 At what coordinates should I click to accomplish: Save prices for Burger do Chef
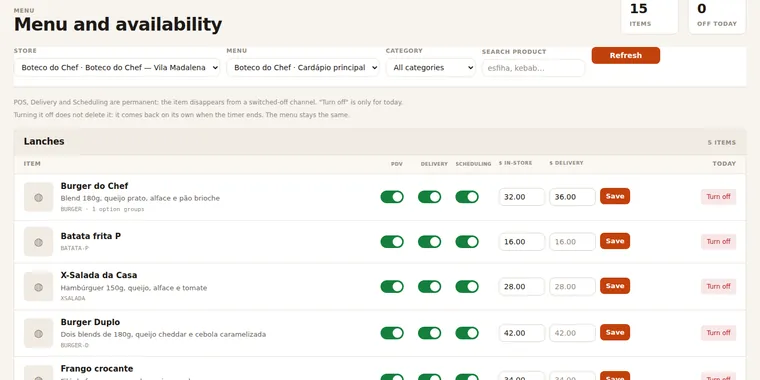tap(615, 196)
